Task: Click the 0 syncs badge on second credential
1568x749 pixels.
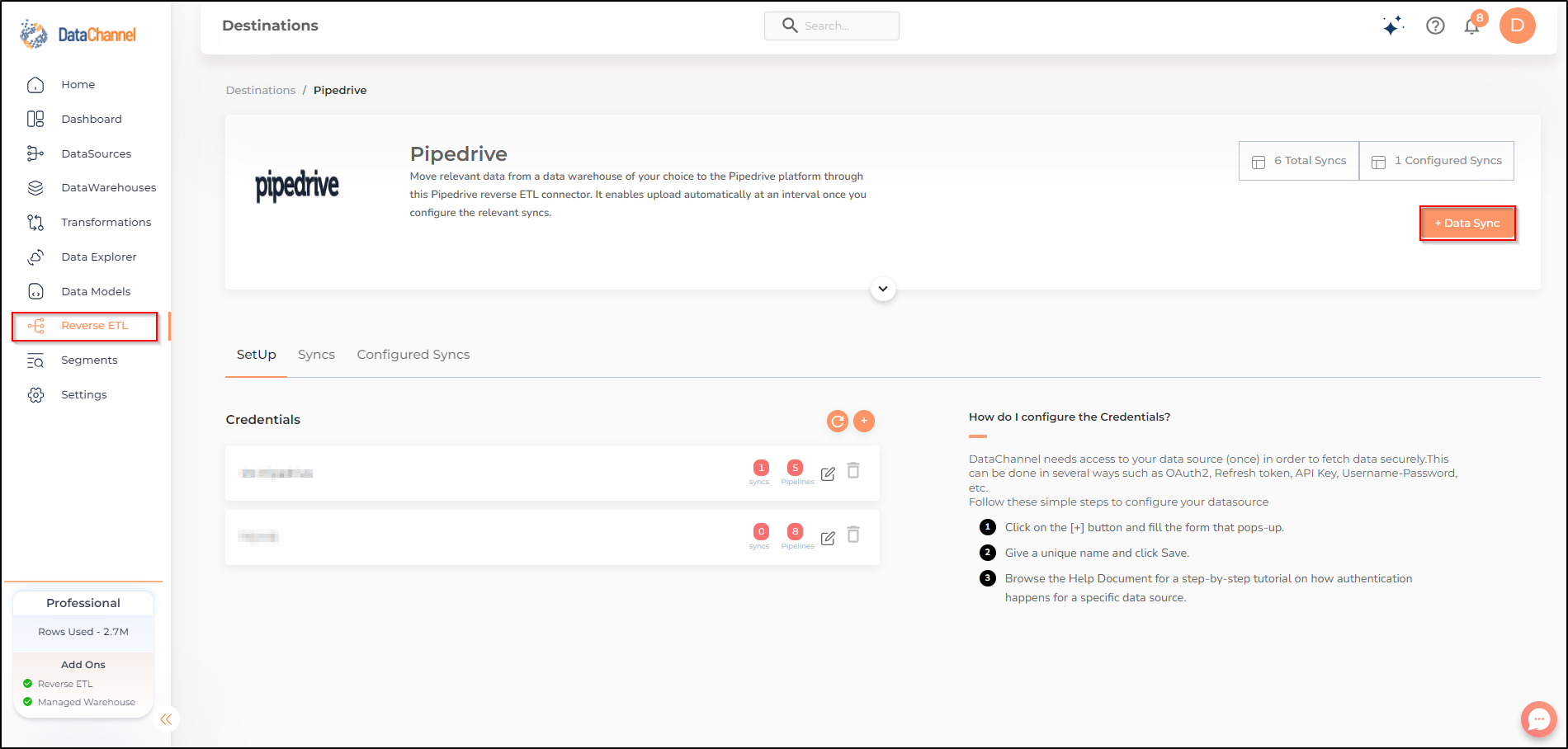Action: click(761, 531)
